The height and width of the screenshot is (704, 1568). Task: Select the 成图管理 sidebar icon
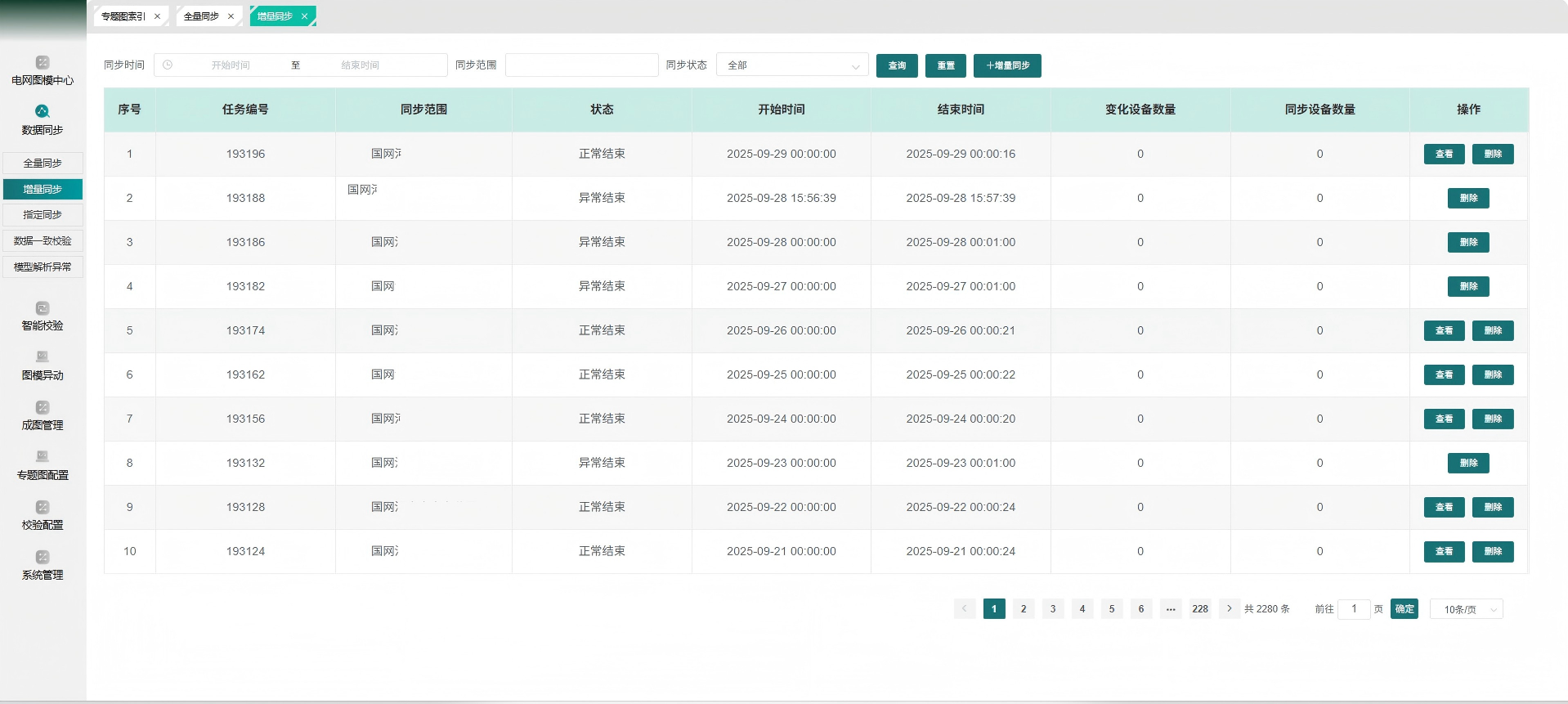[43, 407]
